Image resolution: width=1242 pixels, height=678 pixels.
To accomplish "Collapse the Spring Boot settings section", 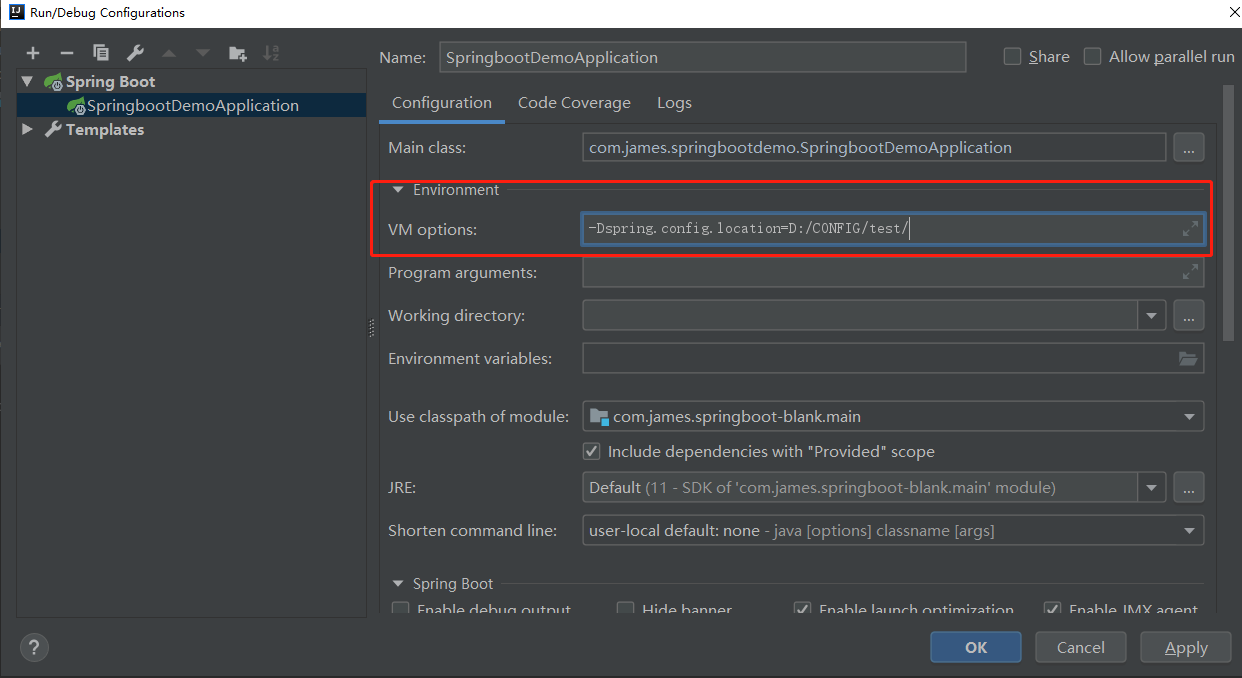I will pos(399,583).
